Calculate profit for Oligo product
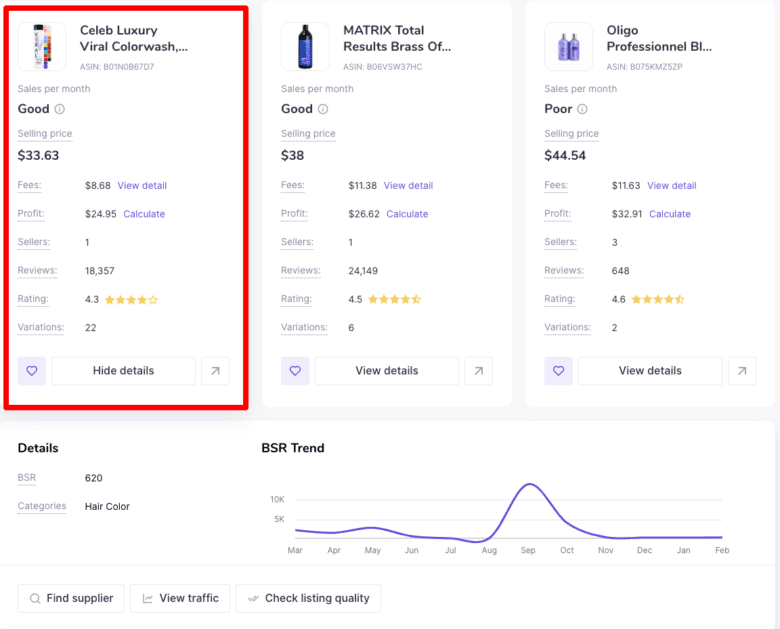Screen dimensions: 780x629 pos(670,214)
